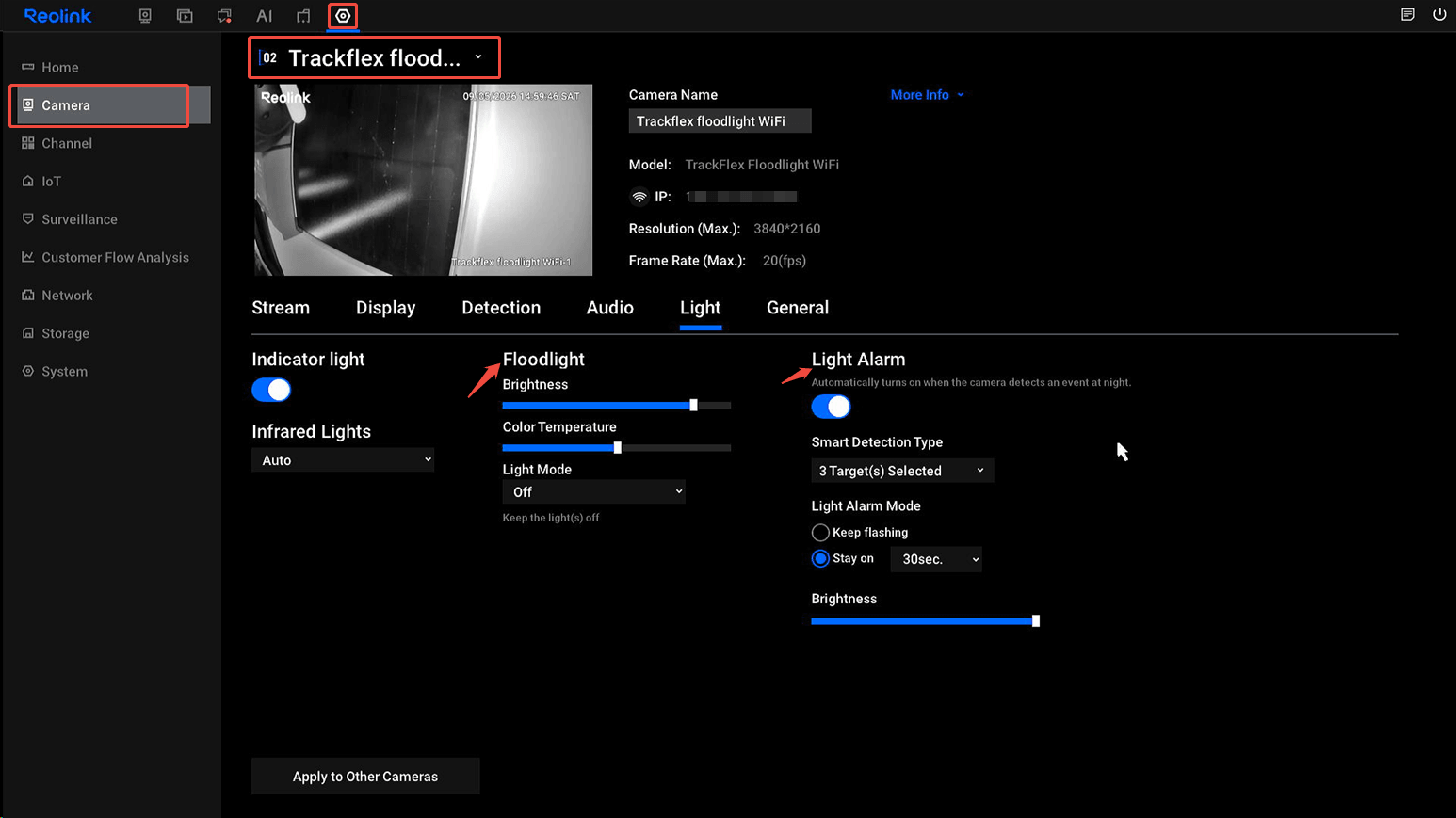Open the door/device icon next to AI
Image resolution: width=1456 pixels, height=818 pixels.
303,16
